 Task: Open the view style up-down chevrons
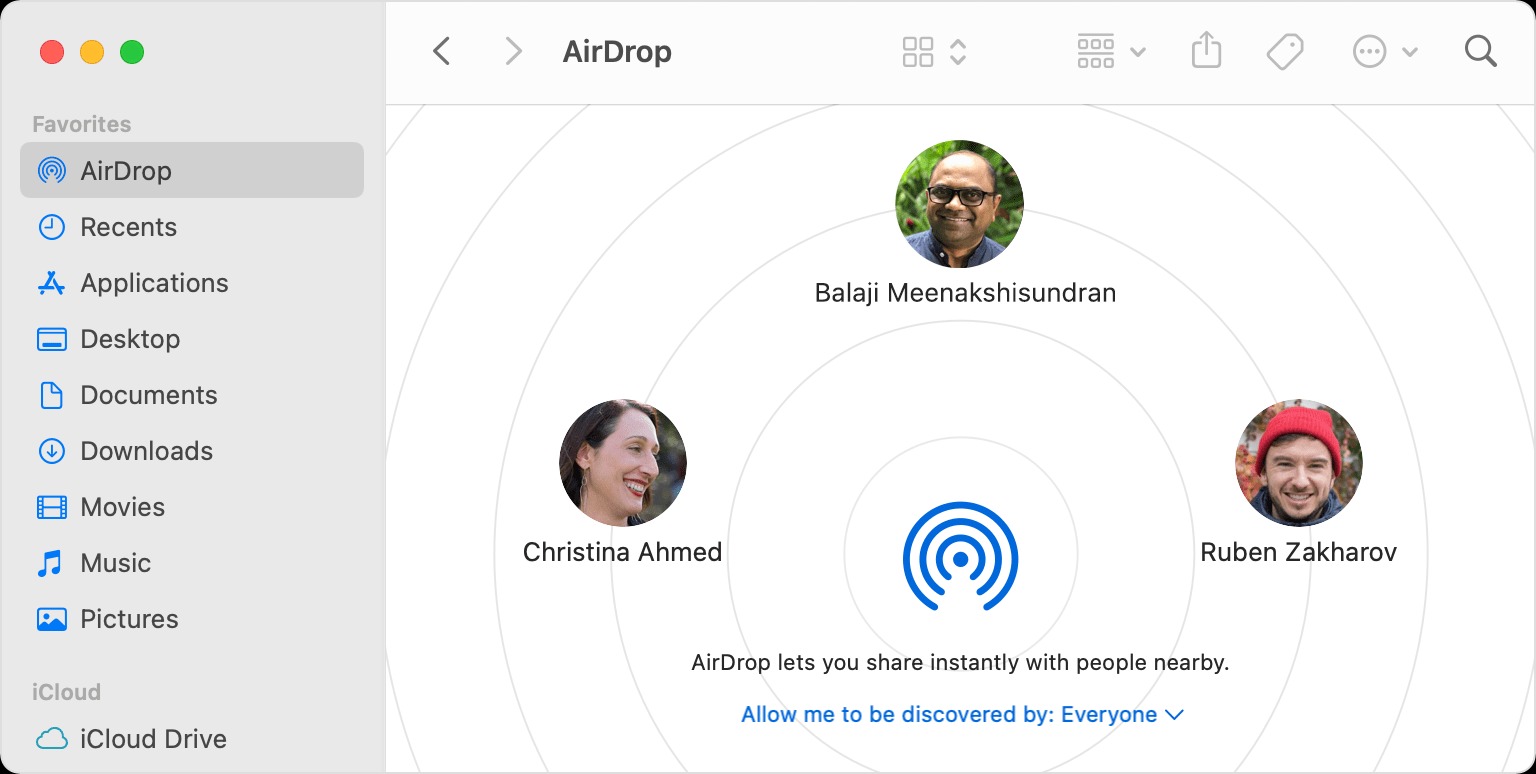(958, 52)
